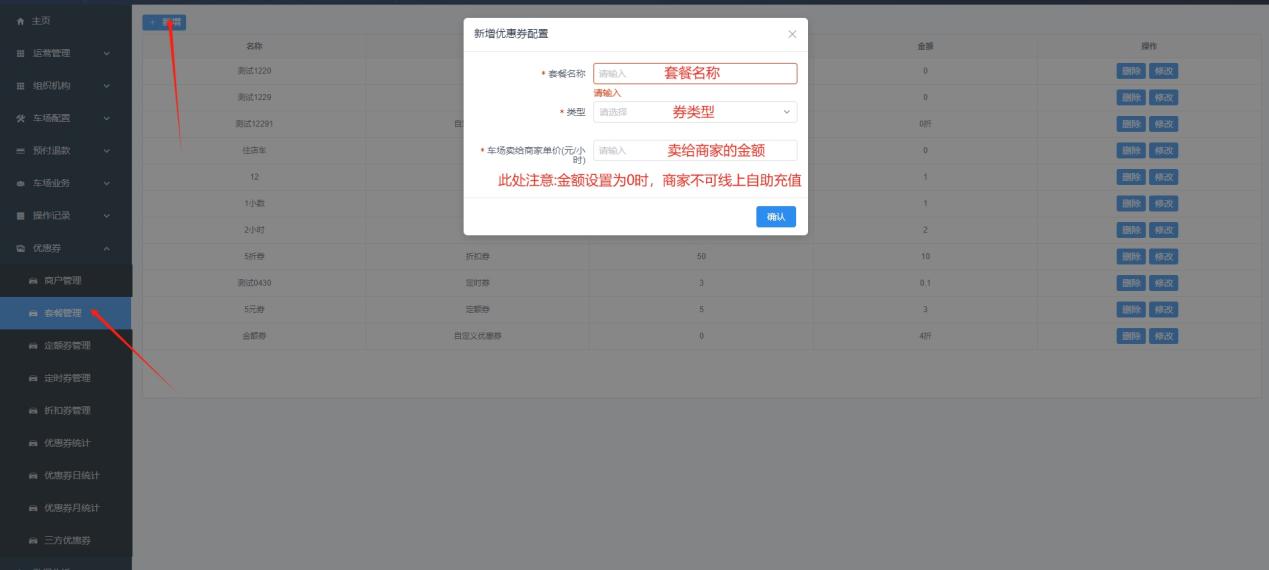Click the 运营管理 grid icon
This screenshot has height=570, width=1269.
[x=20, y=53]
